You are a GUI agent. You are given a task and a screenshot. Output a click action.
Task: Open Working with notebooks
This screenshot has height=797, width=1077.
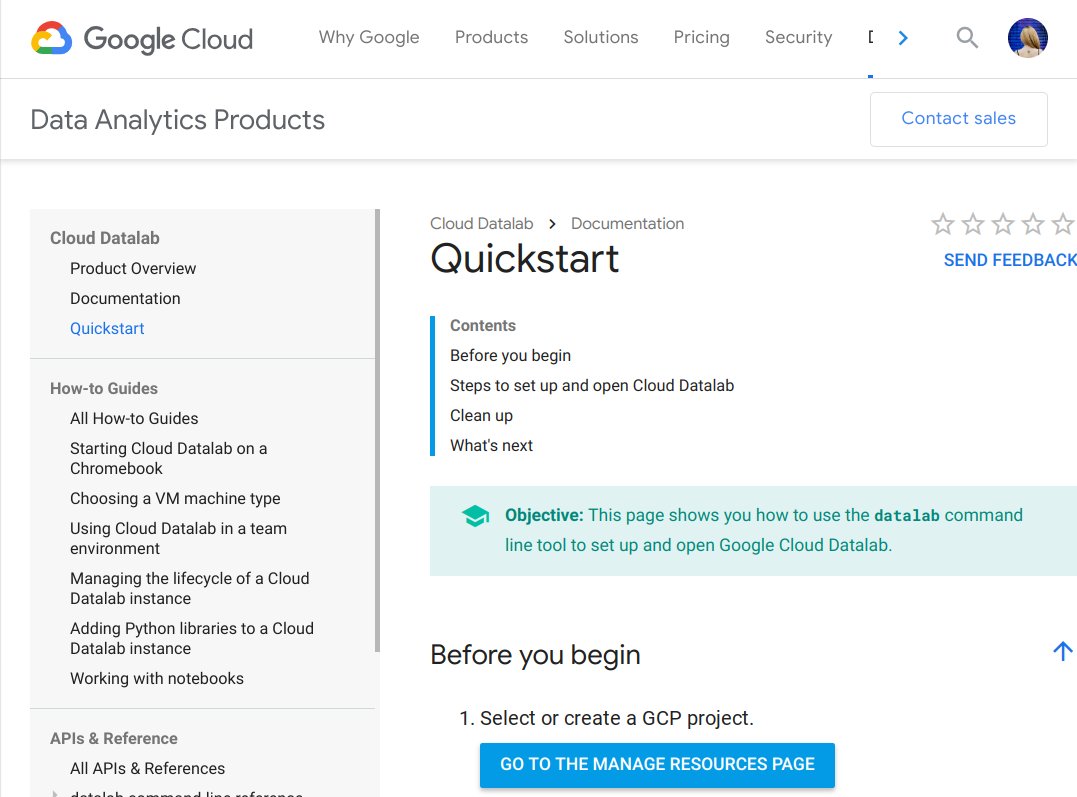point(157,678)
